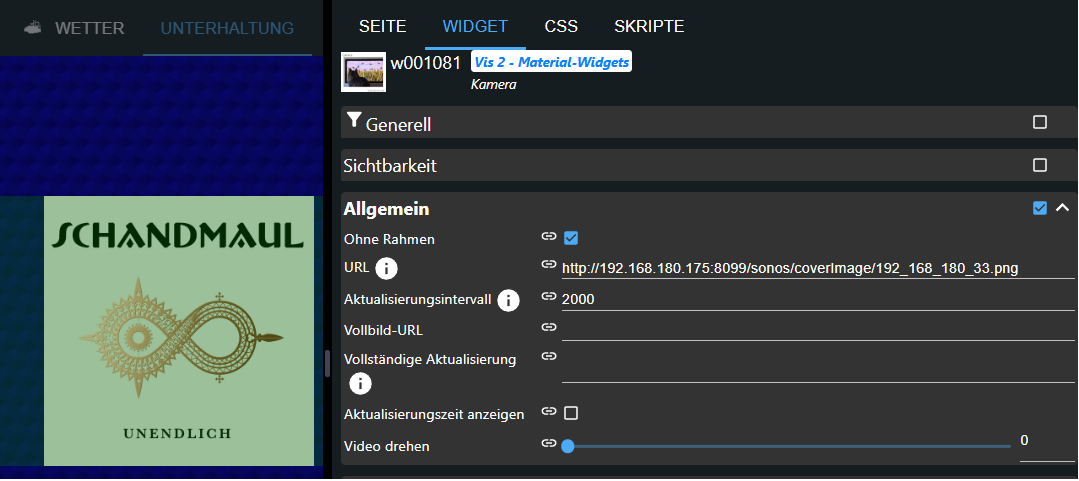
Task: Click the filter icon beside Generell
Action: coord(354,122)
